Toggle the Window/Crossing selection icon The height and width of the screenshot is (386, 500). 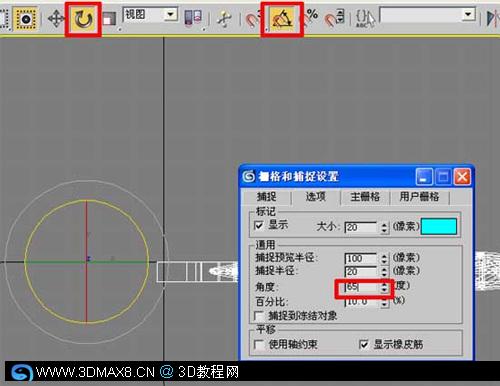26,19
